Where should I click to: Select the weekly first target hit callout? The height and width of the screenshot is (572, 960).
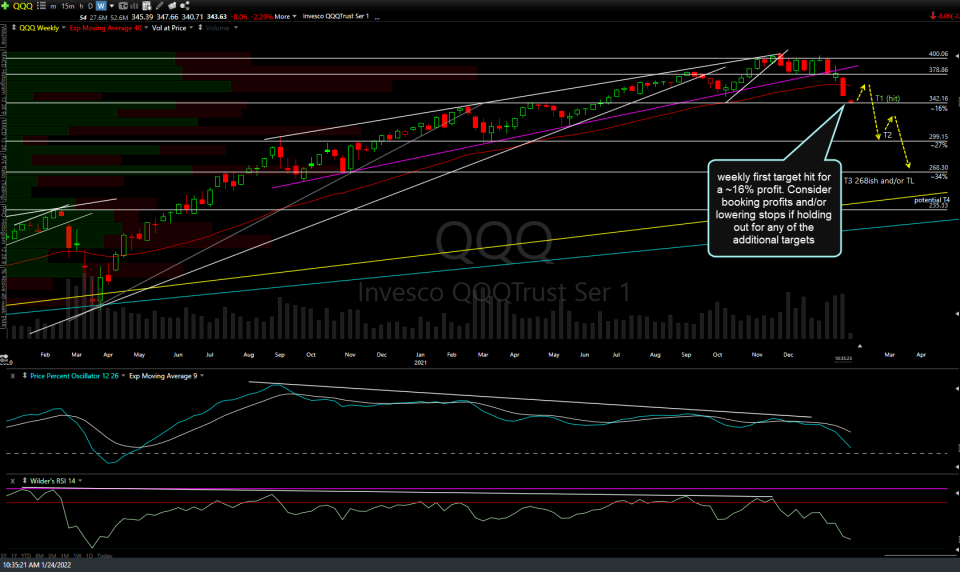point(774,208)
